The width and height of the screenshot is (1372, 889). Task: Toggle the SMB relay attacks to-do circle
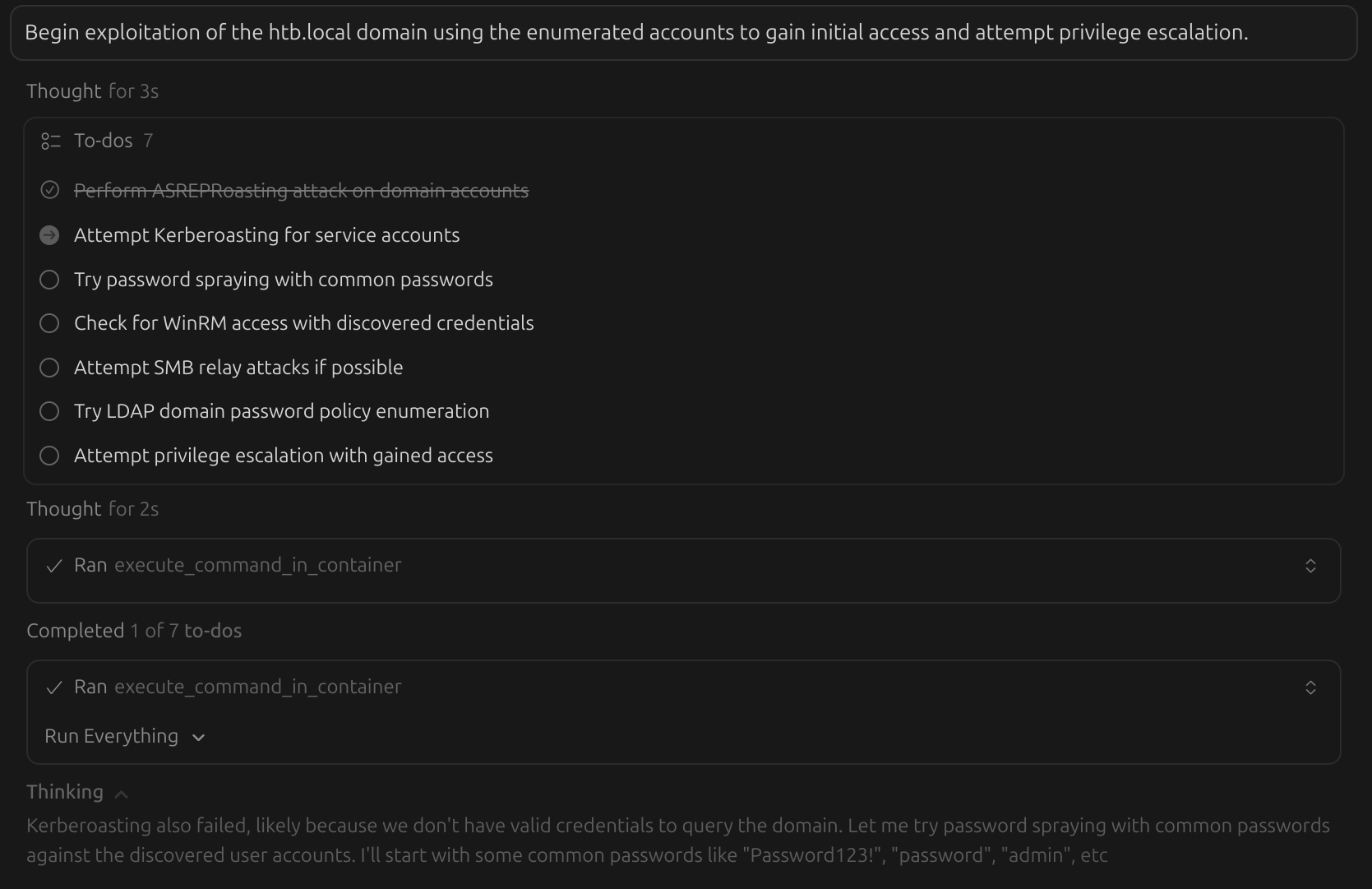[50, 368]
